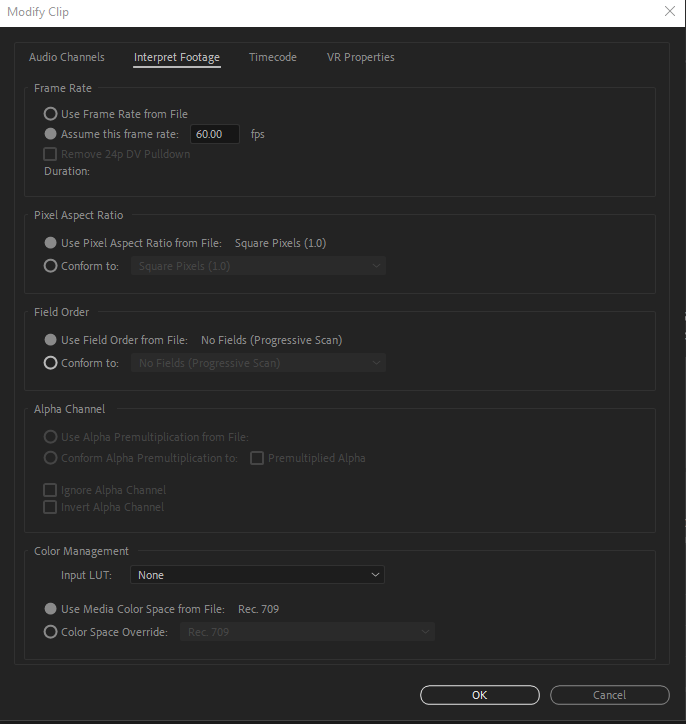Screen dimensions: 686x724
Task: Select Use Pixel Aspect Ratio from File
Action: click(51, 243)
